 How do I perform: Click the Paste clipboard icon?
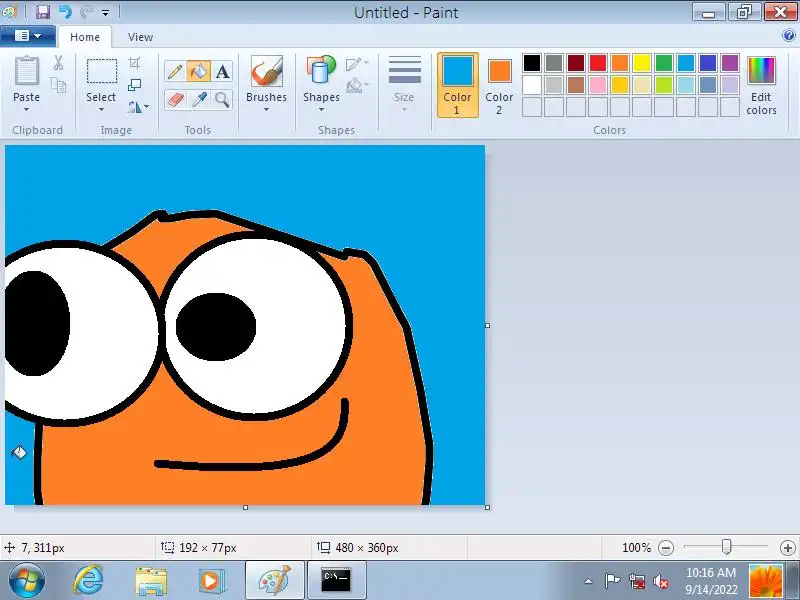point(27,71)
